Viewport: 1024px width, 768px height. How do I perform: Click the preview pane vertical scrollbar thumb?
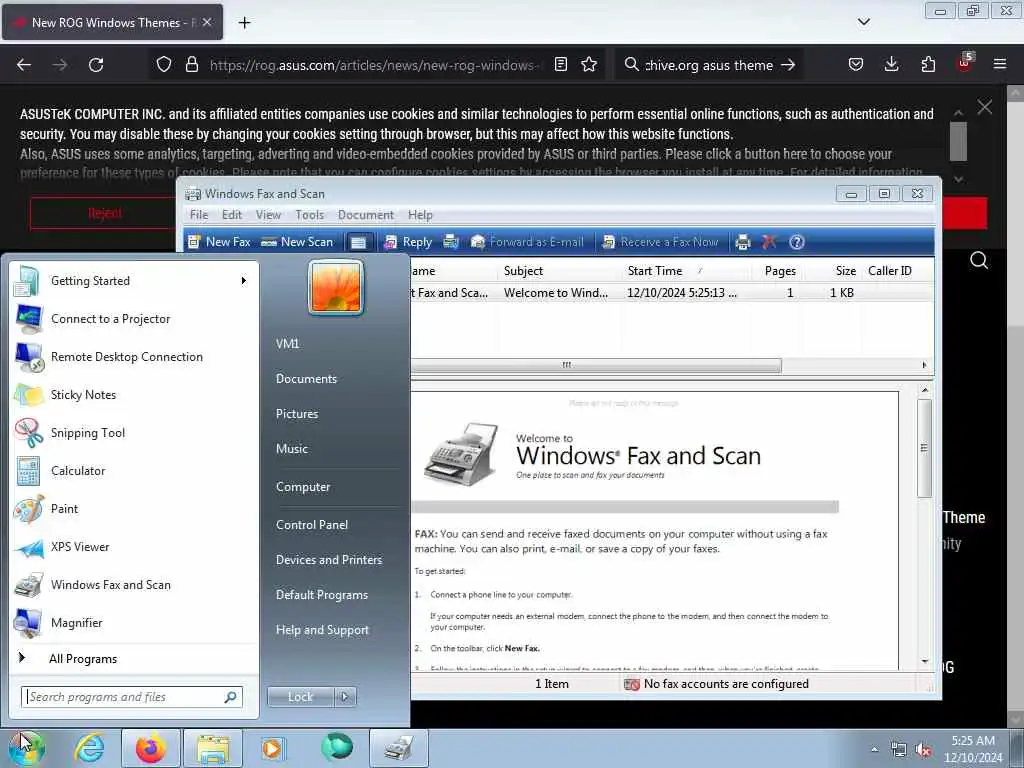coord(923,448)
